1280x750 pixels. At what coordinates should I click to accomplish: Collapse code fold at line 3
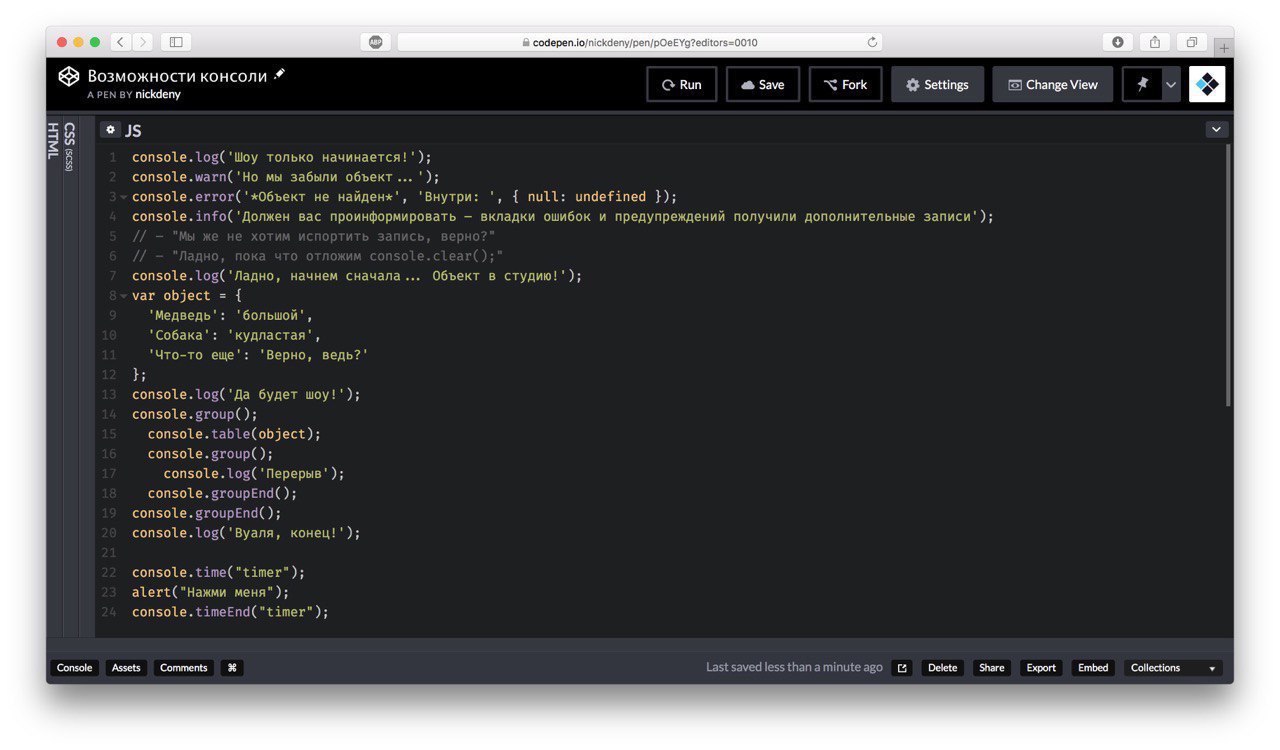(124, 197)
